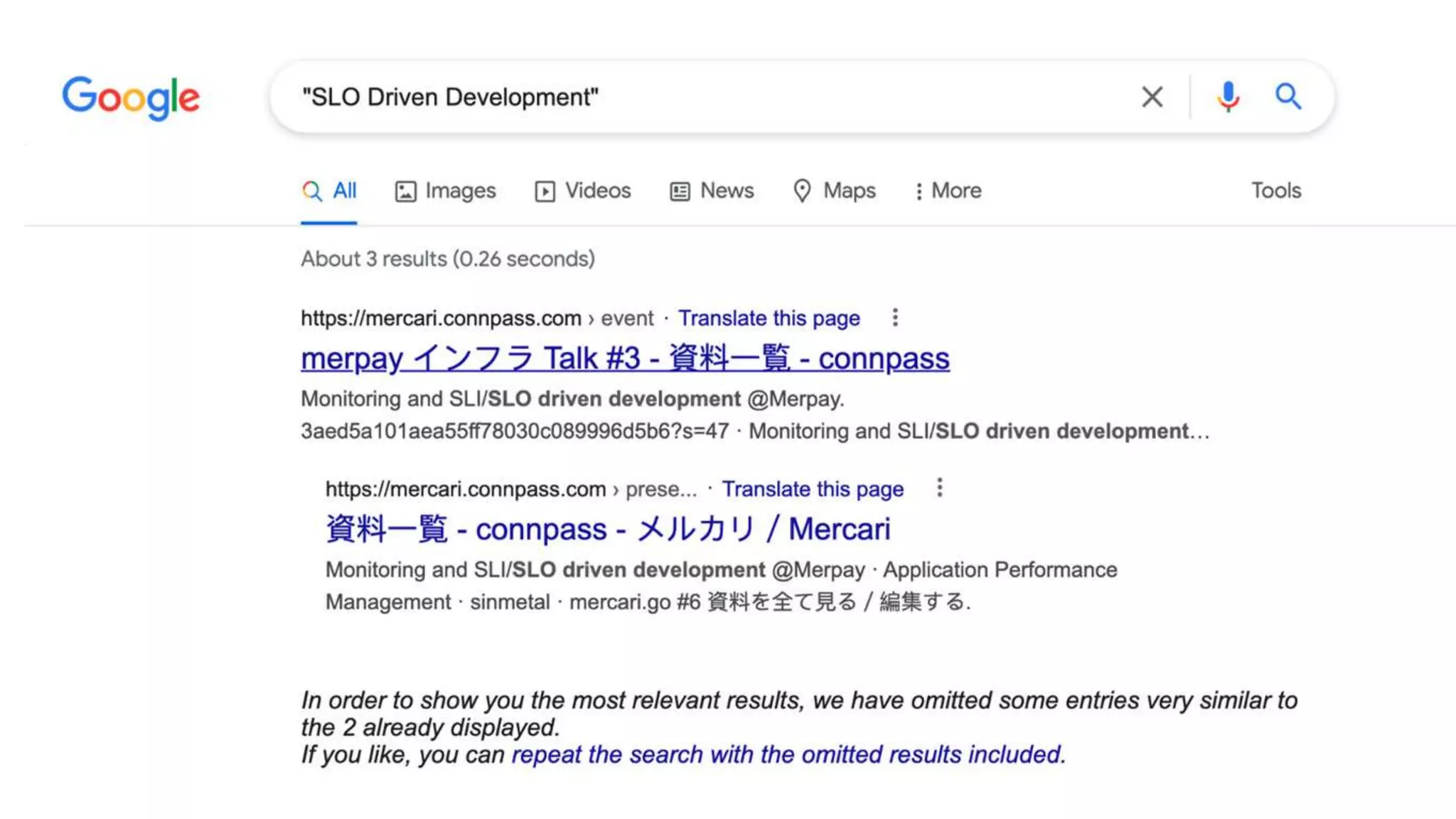Clear the search query with X
1456x819 pixels.
pyautogui.click(x=1152, y=97)
